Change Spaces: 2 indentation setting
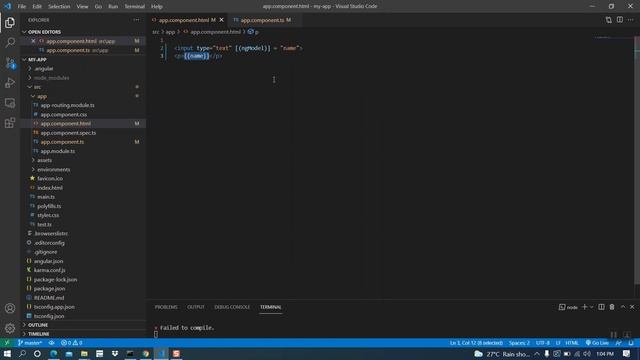 pyautogui.click(x=519, y=343)
